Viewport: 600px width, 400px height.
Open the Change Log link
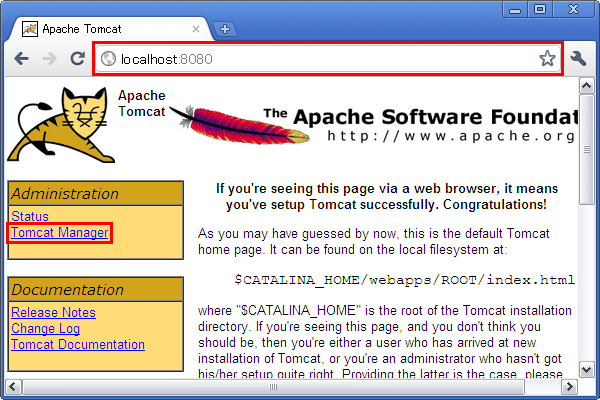click(x=46, y=328)
